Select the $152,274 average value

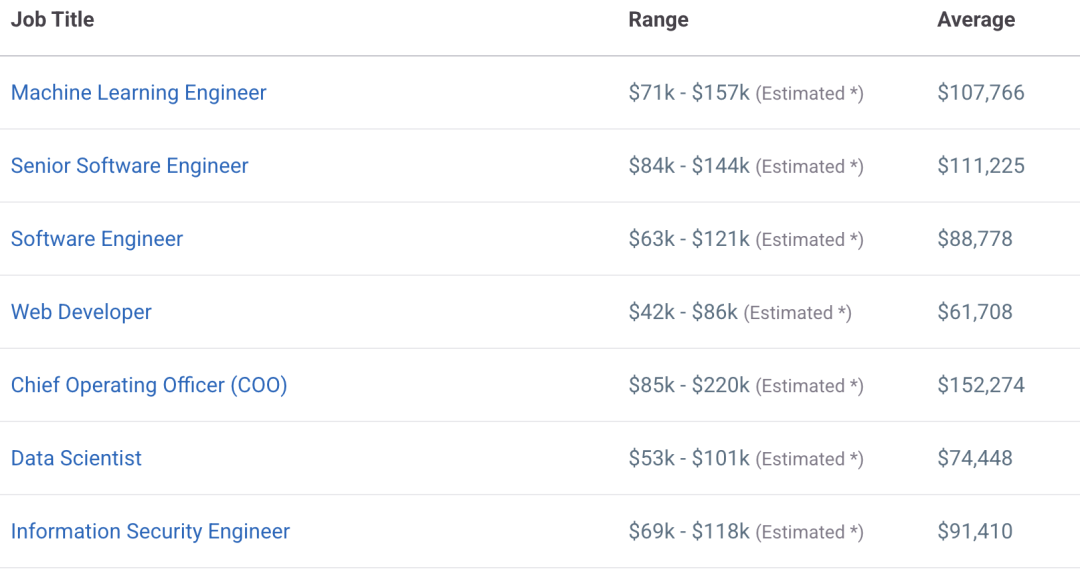click(x=981, y=385)
